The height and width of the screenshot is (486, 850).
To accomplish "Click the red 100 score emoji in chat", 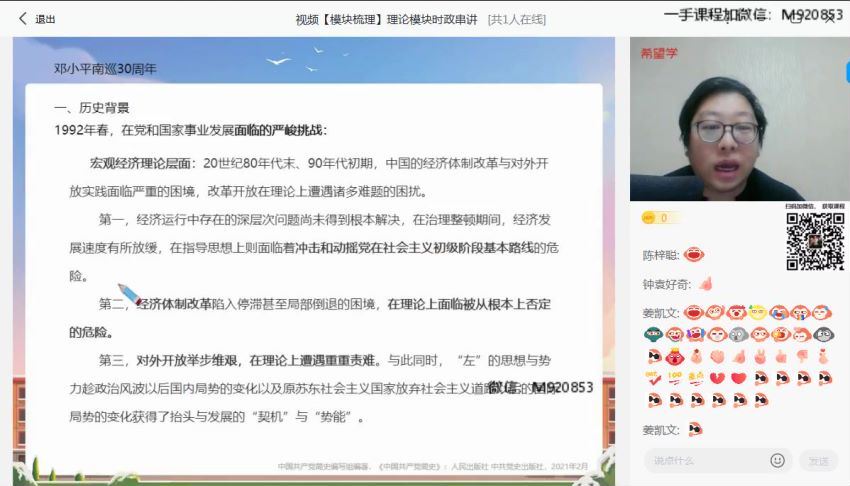I will (675, 378).
